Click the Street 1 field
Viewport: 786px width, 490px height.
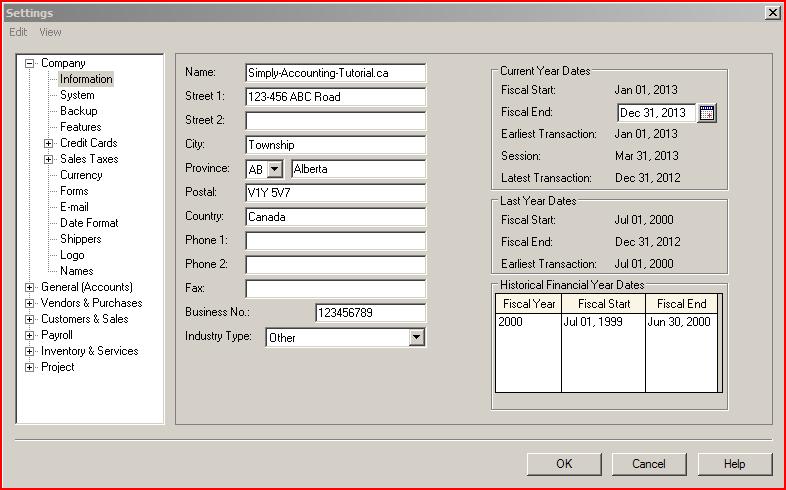(335, 97)
